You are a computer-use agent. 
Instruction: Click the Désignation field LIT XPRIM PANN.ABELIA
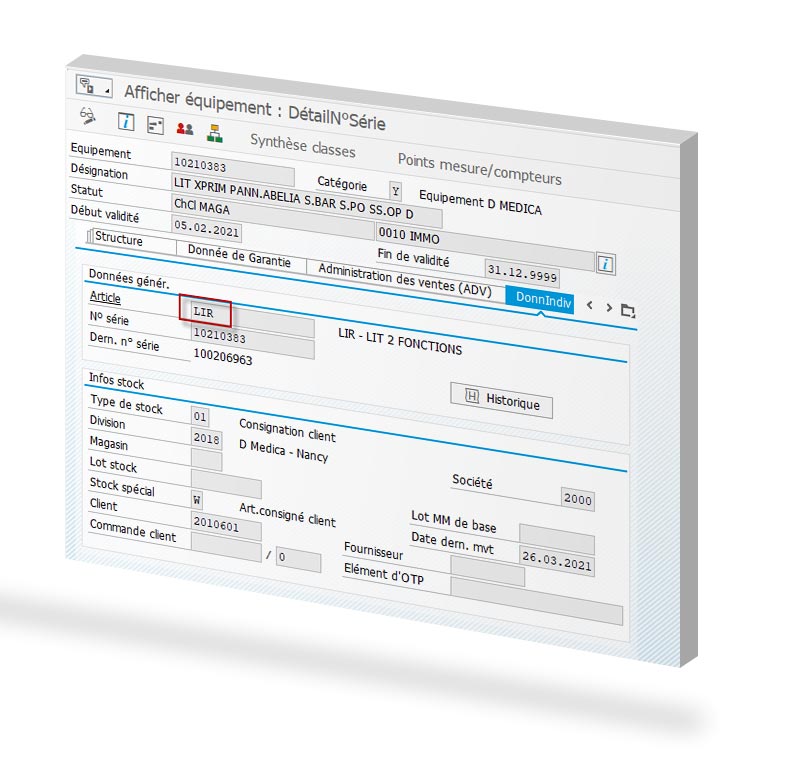click(306, 201)
